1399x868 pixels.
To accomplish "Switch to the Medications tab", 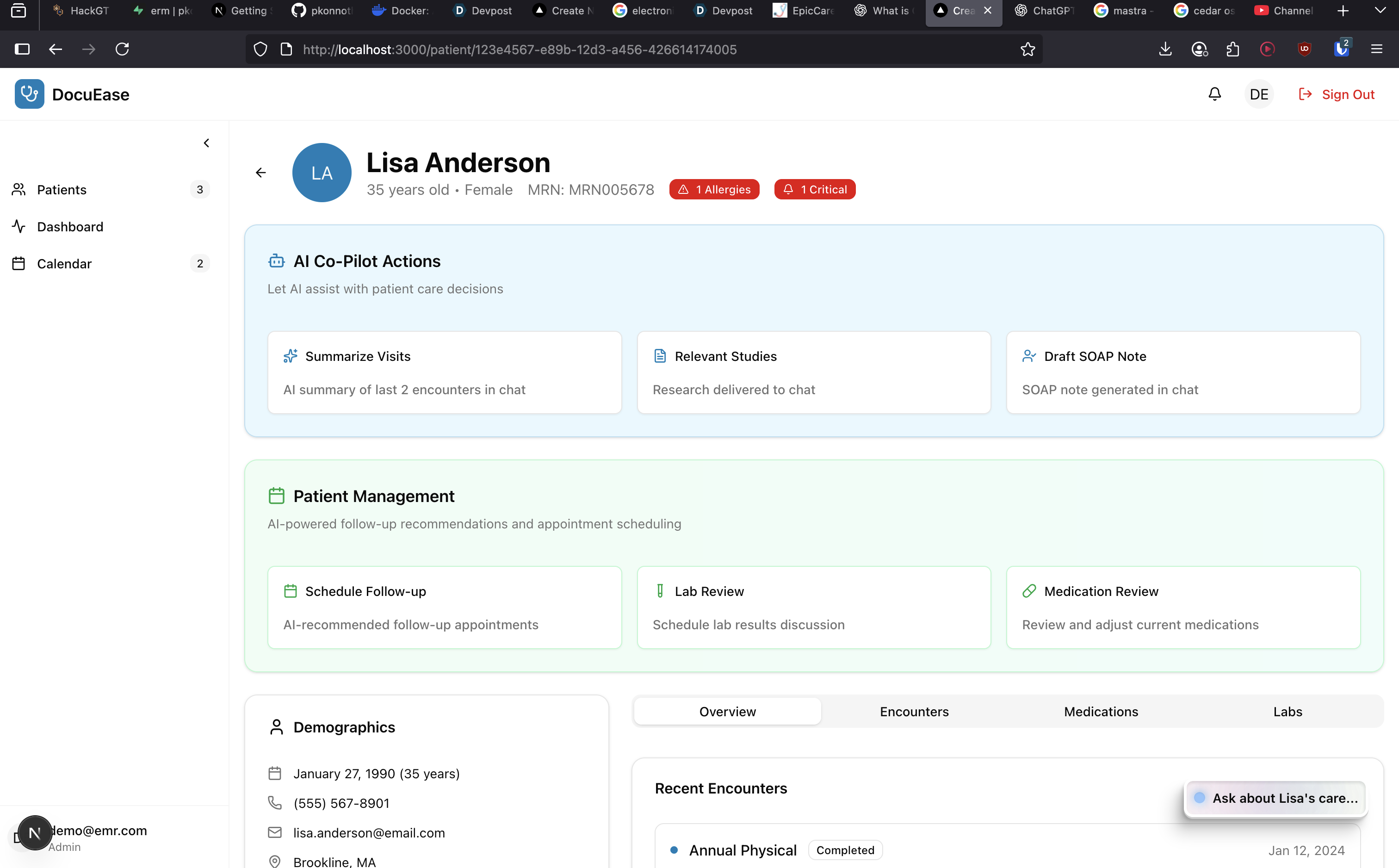I will 1101,712.
